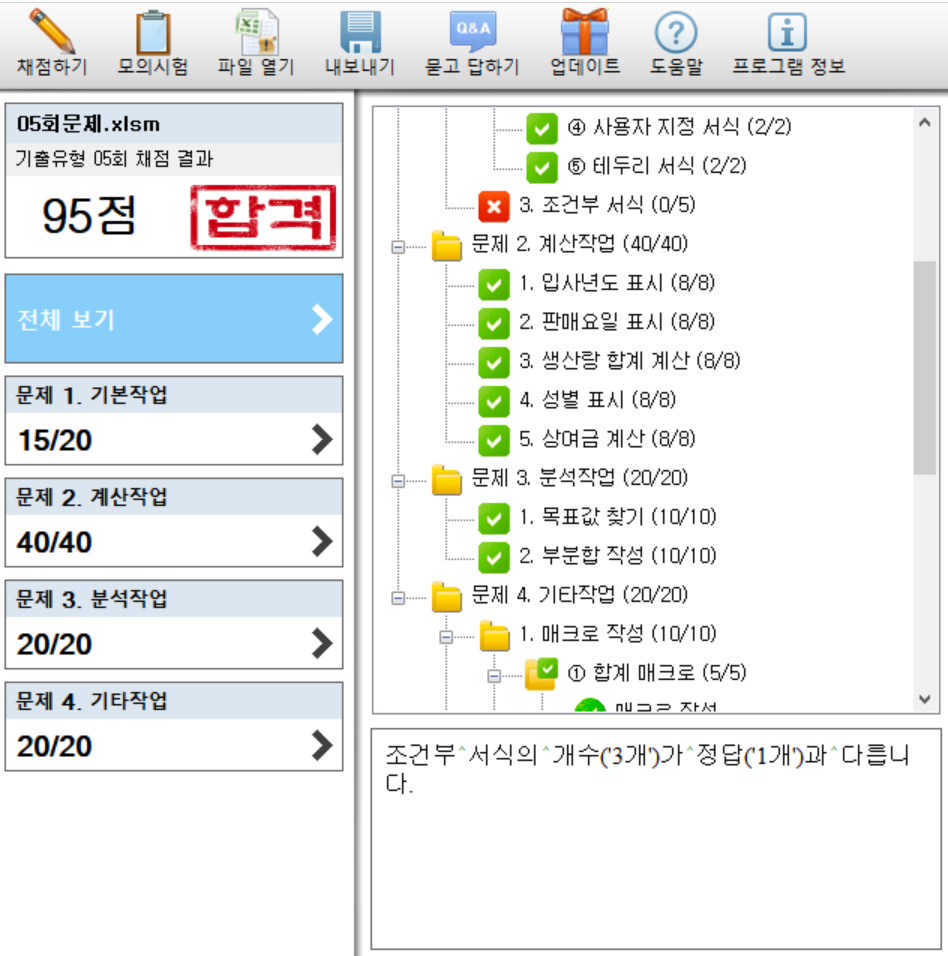Click the 업데이트 gift box icon
This screenshot has height=956, width=948.
pyautogui.click(x=585, y=31)
